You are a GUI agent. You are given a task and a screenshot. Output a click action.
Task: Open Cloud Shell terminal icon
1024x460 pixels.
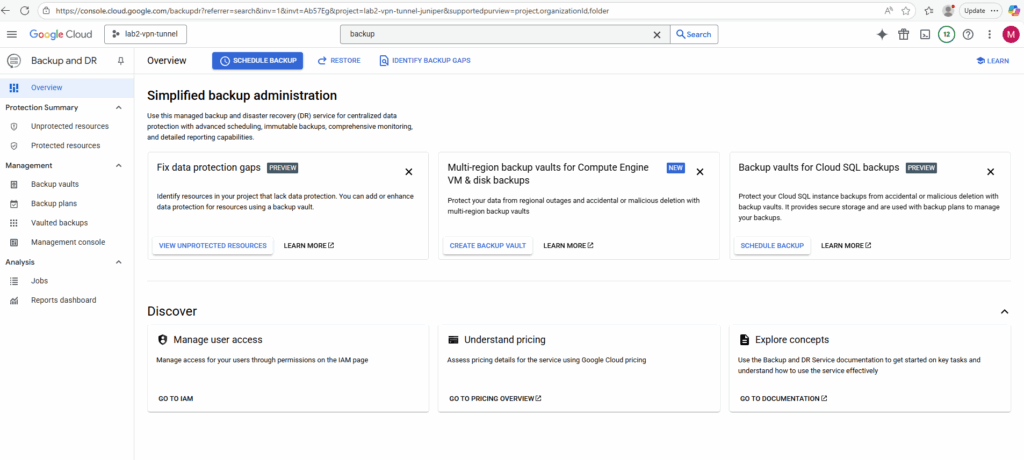pyautogui.click(x=925, y=34)
